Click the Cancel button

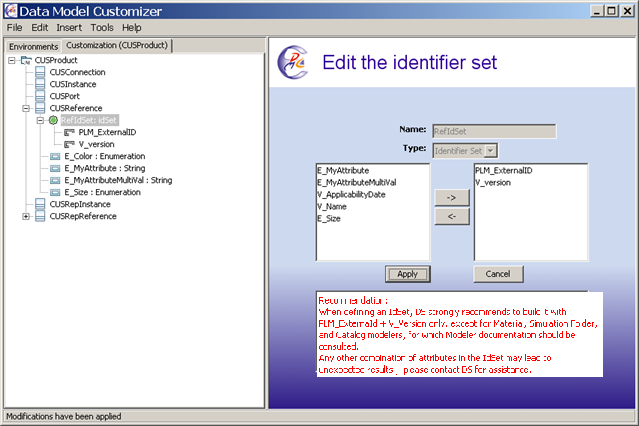[x=498, y=274]
